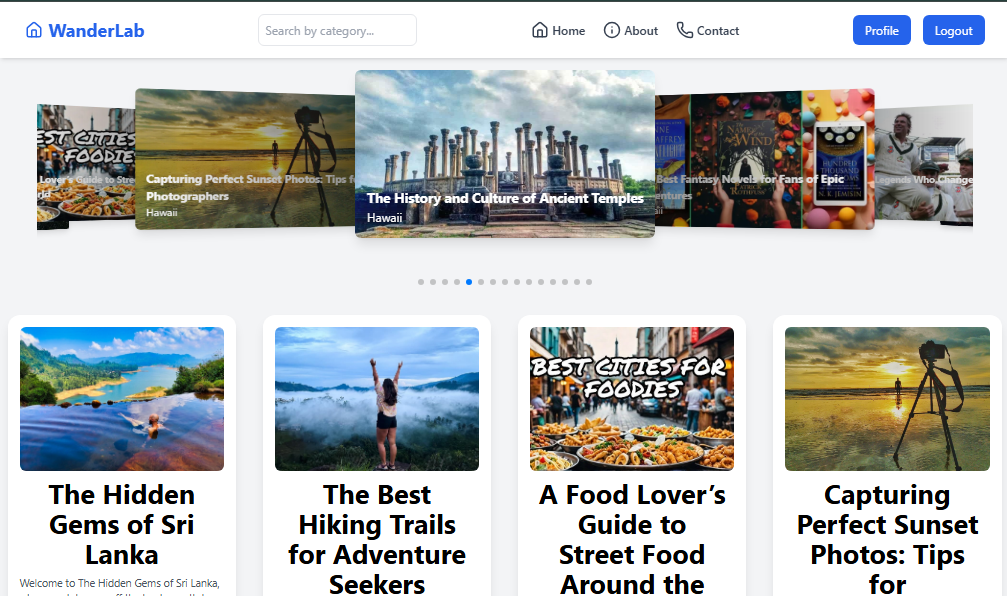The height and width of the screenshot is (596, 1007).
Task: Open The Best Hiking Trails card title
Action: (377, 539)
